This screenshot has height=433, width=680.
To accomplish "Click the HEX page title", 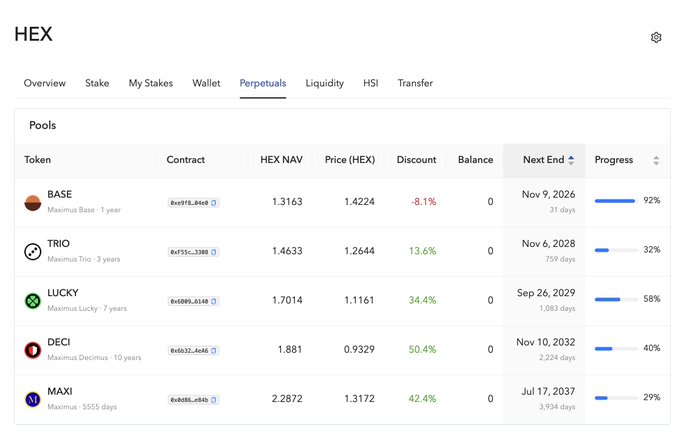I will click(x=33, y=34).
